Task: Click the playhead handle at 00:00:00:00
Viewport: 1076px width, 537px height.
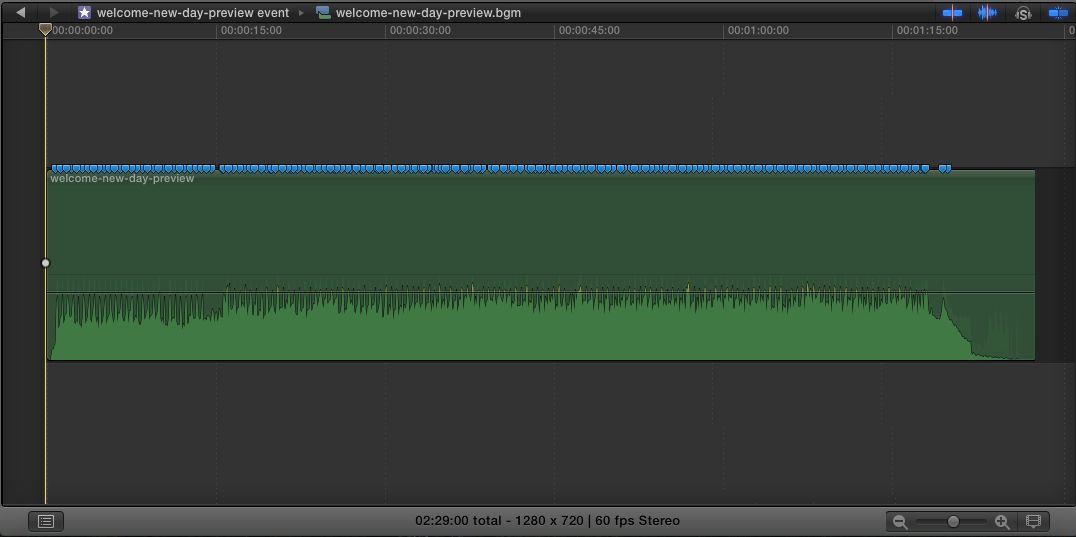Action: [x=45, y=29]
